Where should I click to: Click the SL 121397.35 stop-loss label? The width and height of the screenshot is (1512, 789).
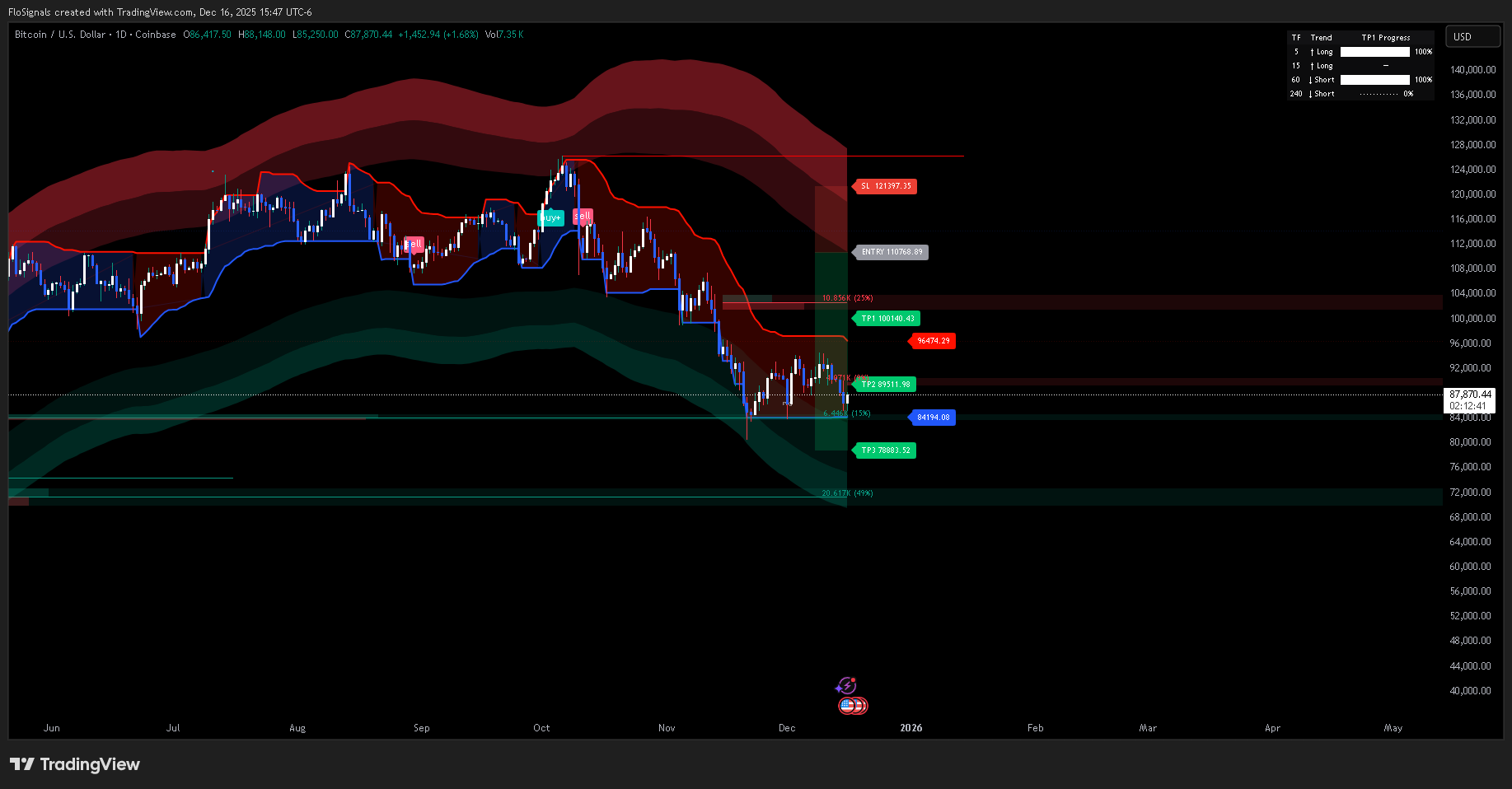point(886,186)
